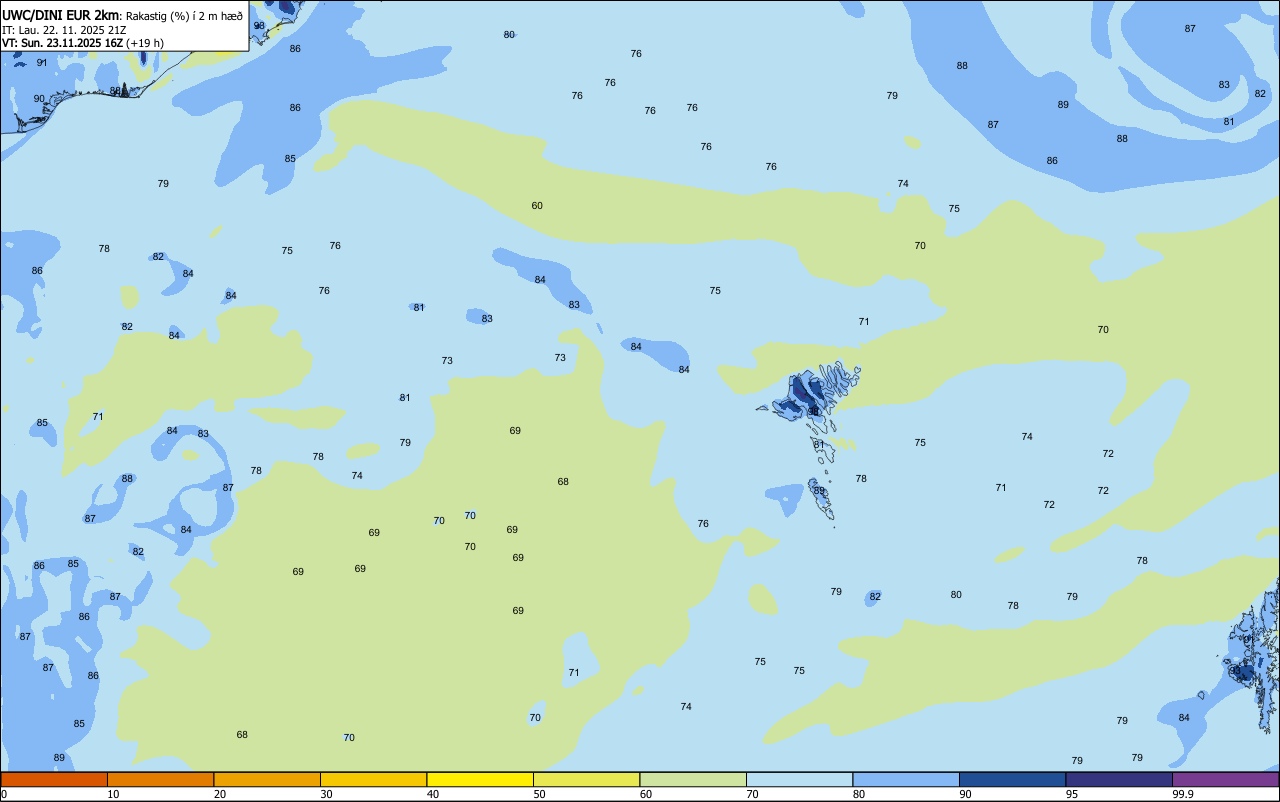Click the title text 'UWC/DINI EUR 2km'

click(x=60, y=15)
